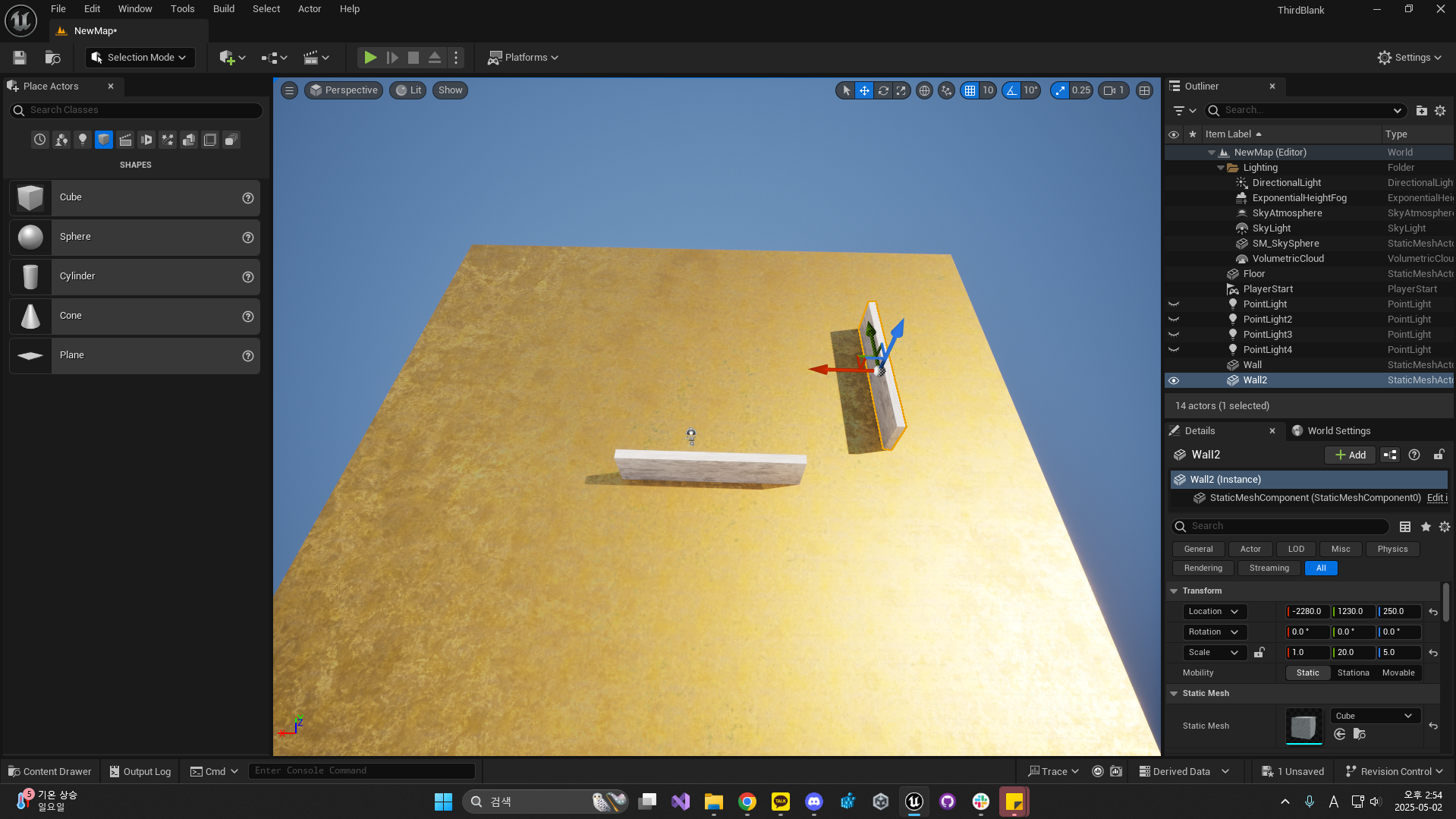Click the Eject from player button

coord(435,58)
